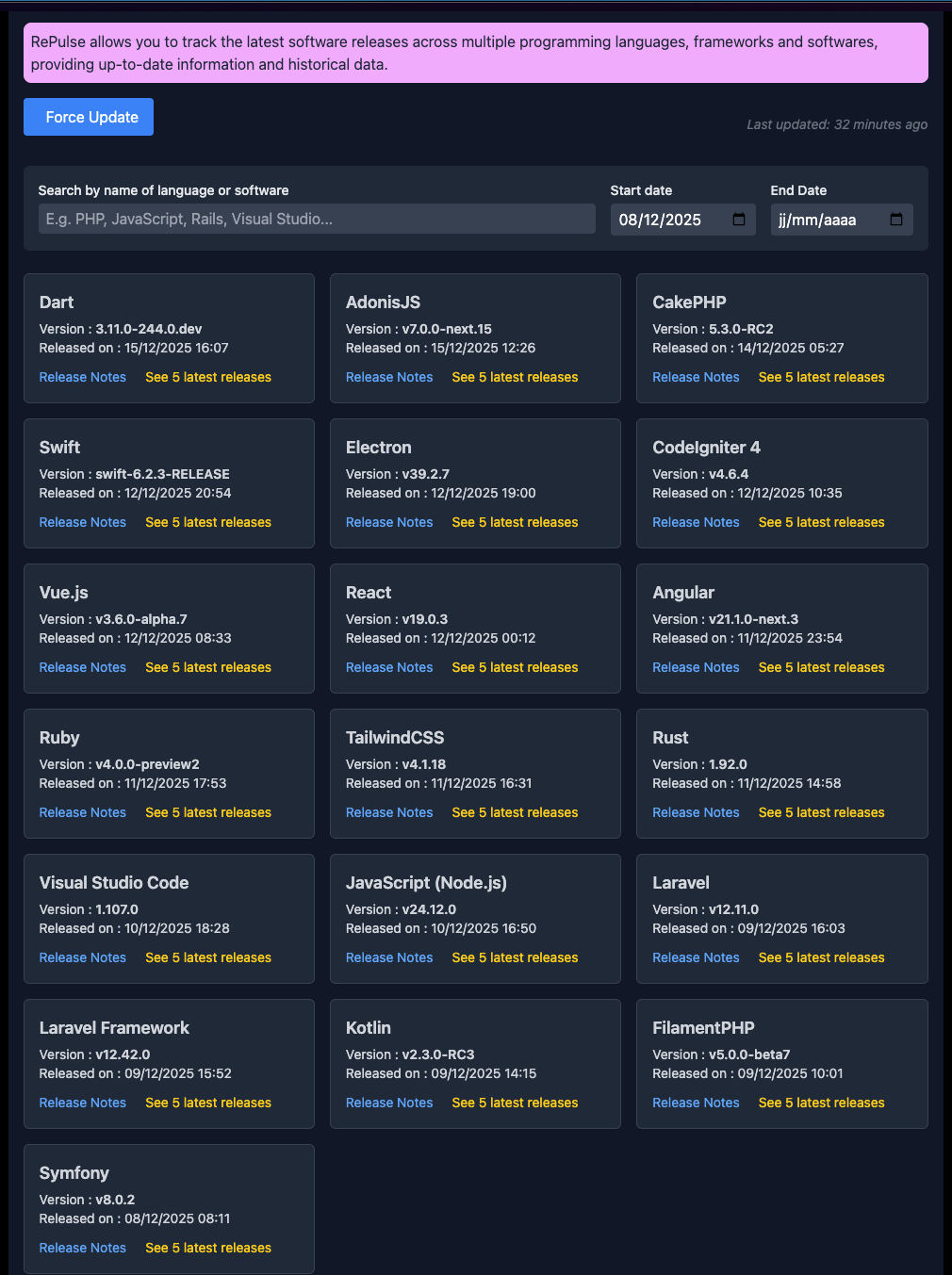Image resolution: width=952 pixels, height=1275 pixels.
Task: See 5 latest releases for Angular
Action: (x=822, y=667)
